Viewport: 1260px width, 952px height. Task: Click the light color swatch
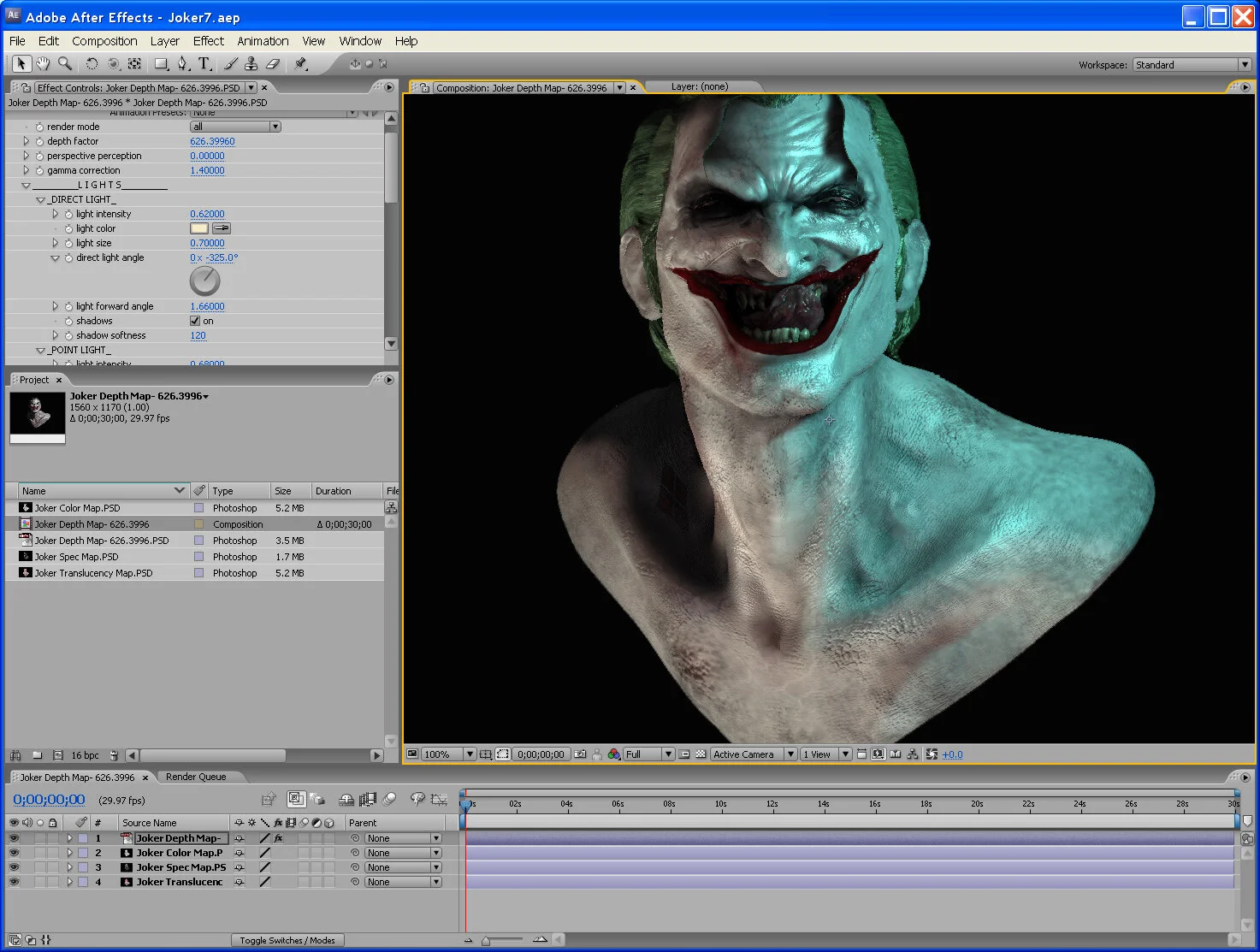[198, 228]
